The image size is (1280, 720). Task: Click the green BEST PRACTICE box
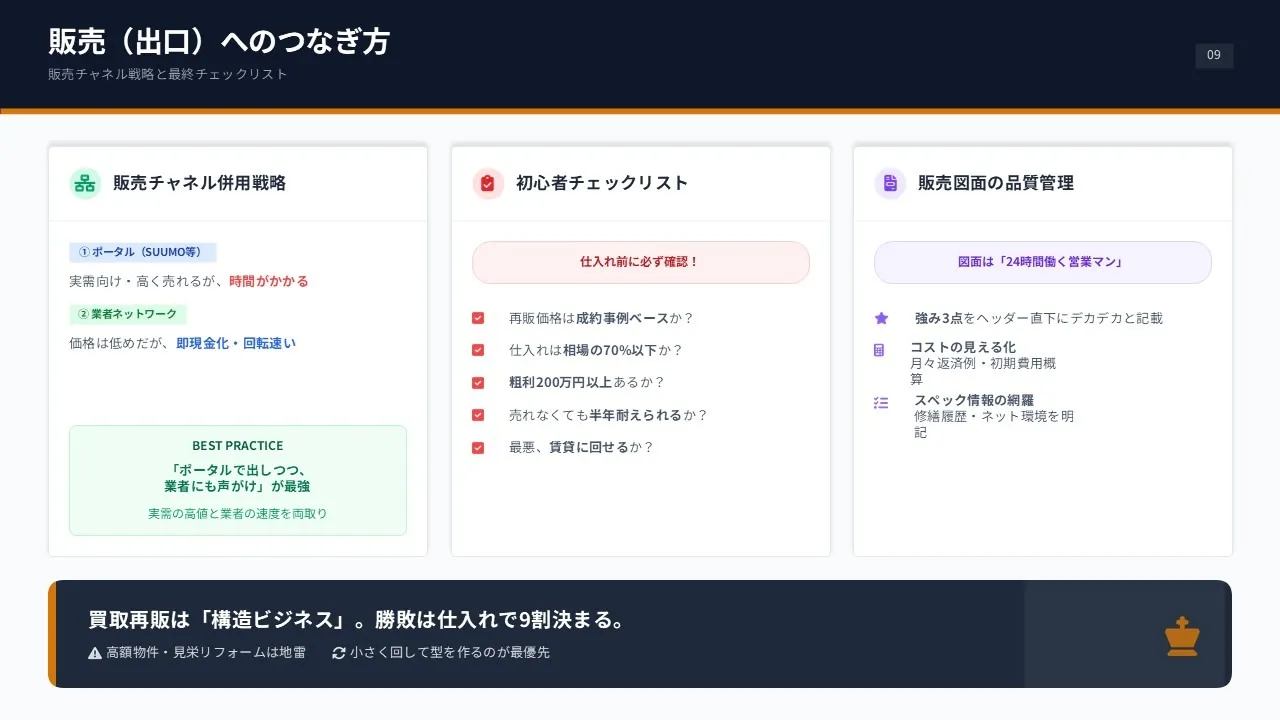238,480
